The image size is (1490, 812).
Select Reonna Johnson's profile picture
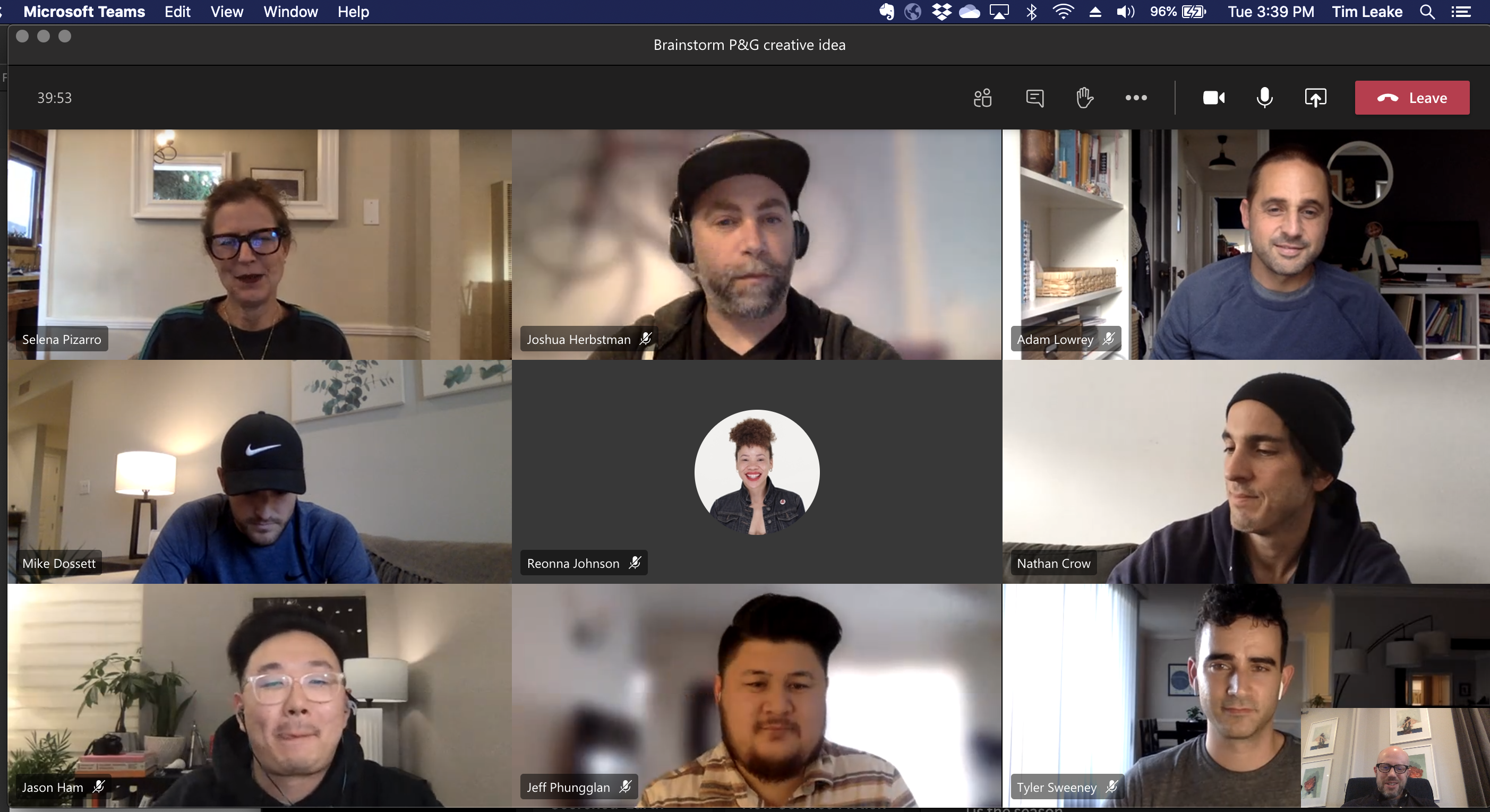click(x=757, y=472)
